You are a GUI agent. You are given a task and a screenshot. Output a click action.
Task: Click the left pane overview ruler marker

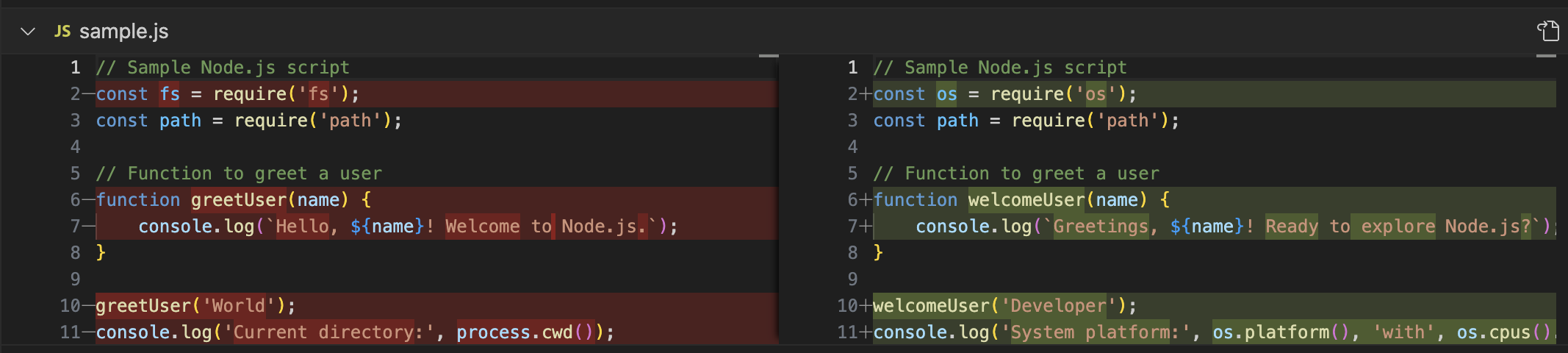769,56
